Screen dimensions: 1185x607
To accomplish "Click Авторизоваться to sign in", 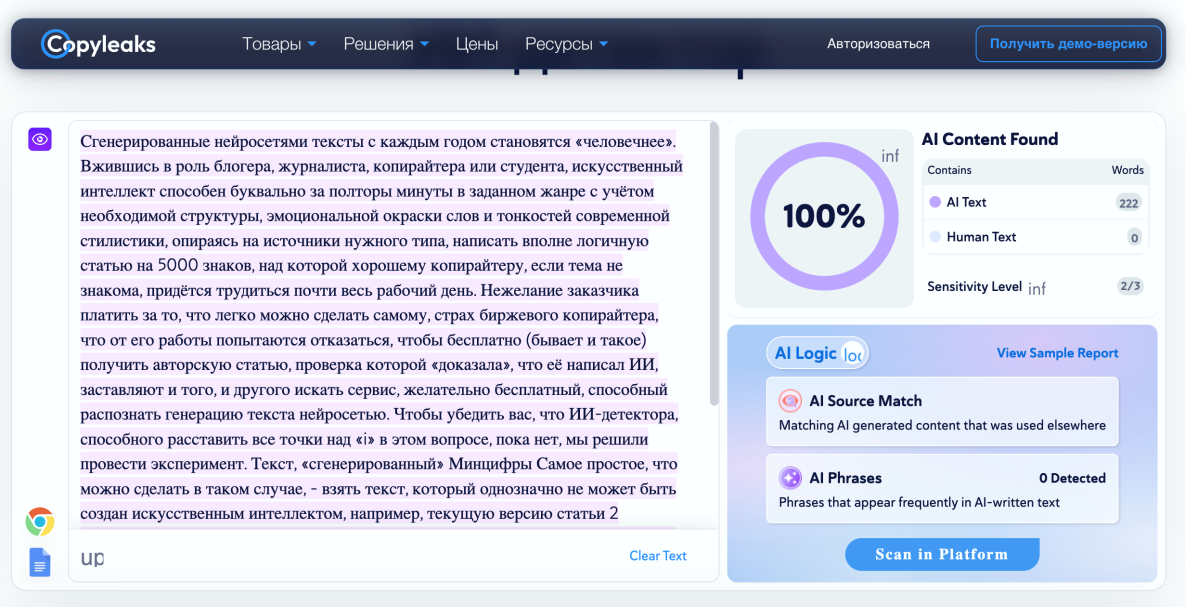I will coord(878,44).
